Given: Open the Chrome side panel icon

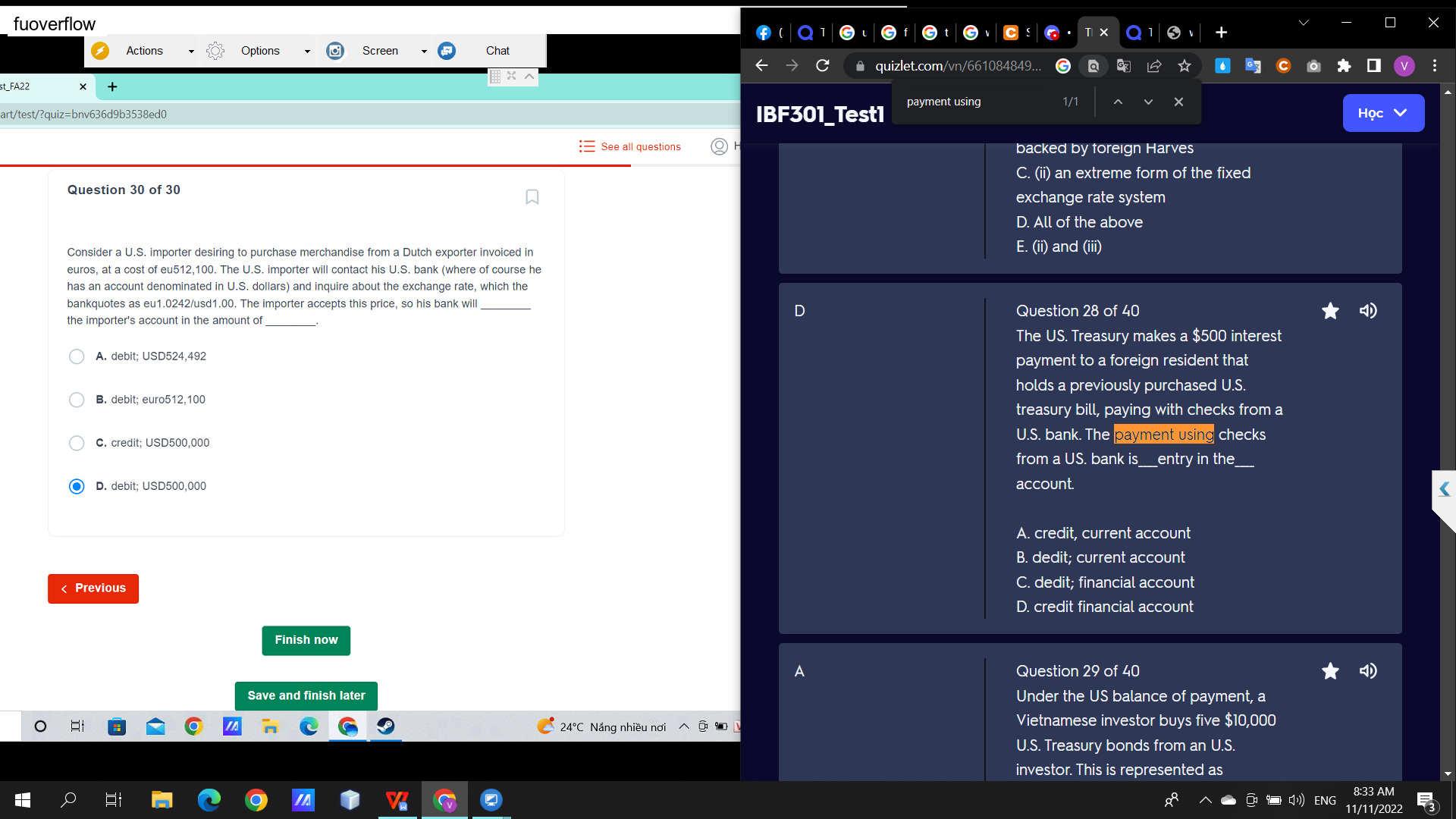Looking at the screenshot, I should pyautogui.click(x=1373, y=66).
